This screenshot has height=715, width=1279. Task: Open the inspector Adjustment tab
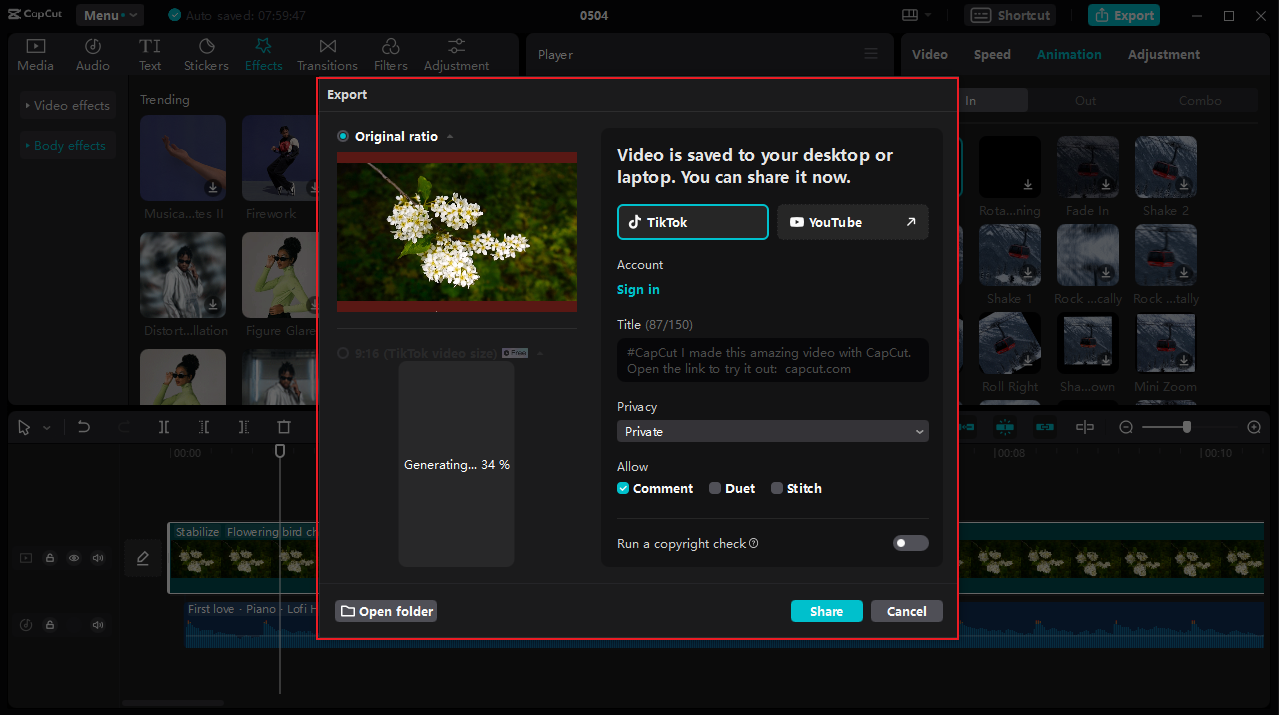click(1164, 54)
